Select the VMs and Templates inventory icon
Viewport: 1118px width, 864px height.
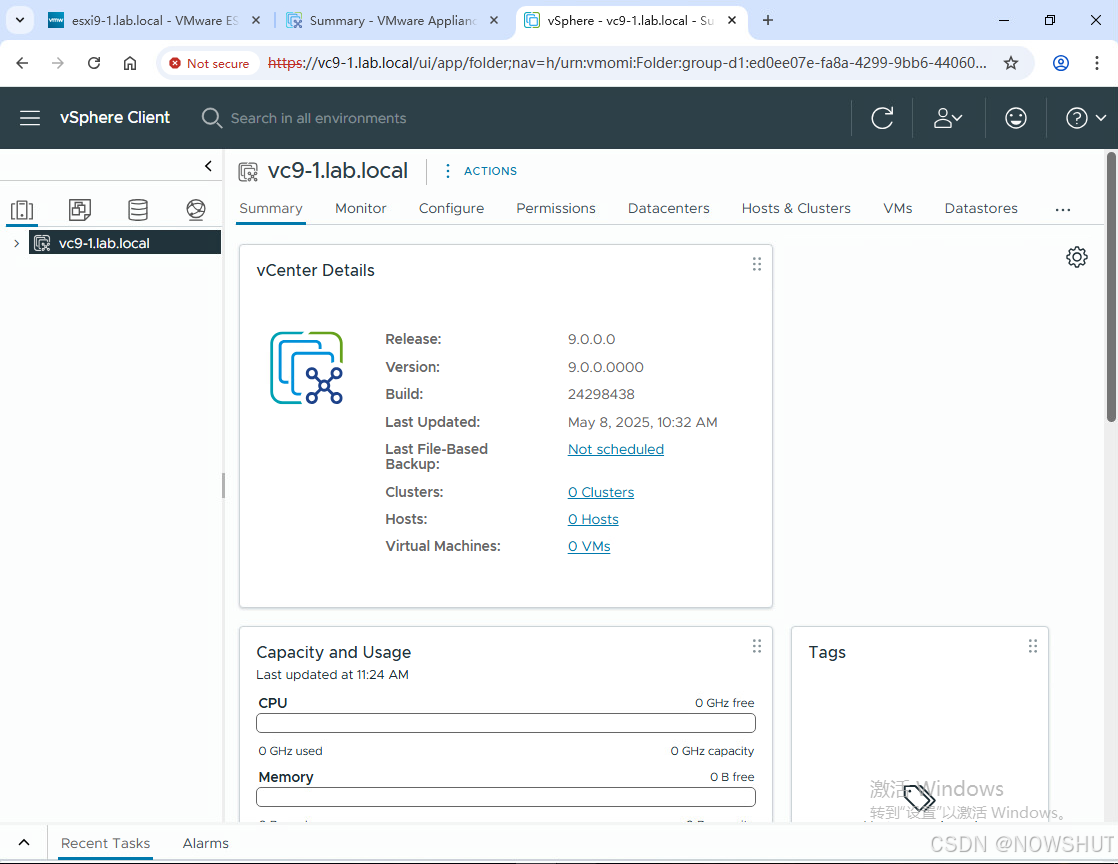(80, 210)
